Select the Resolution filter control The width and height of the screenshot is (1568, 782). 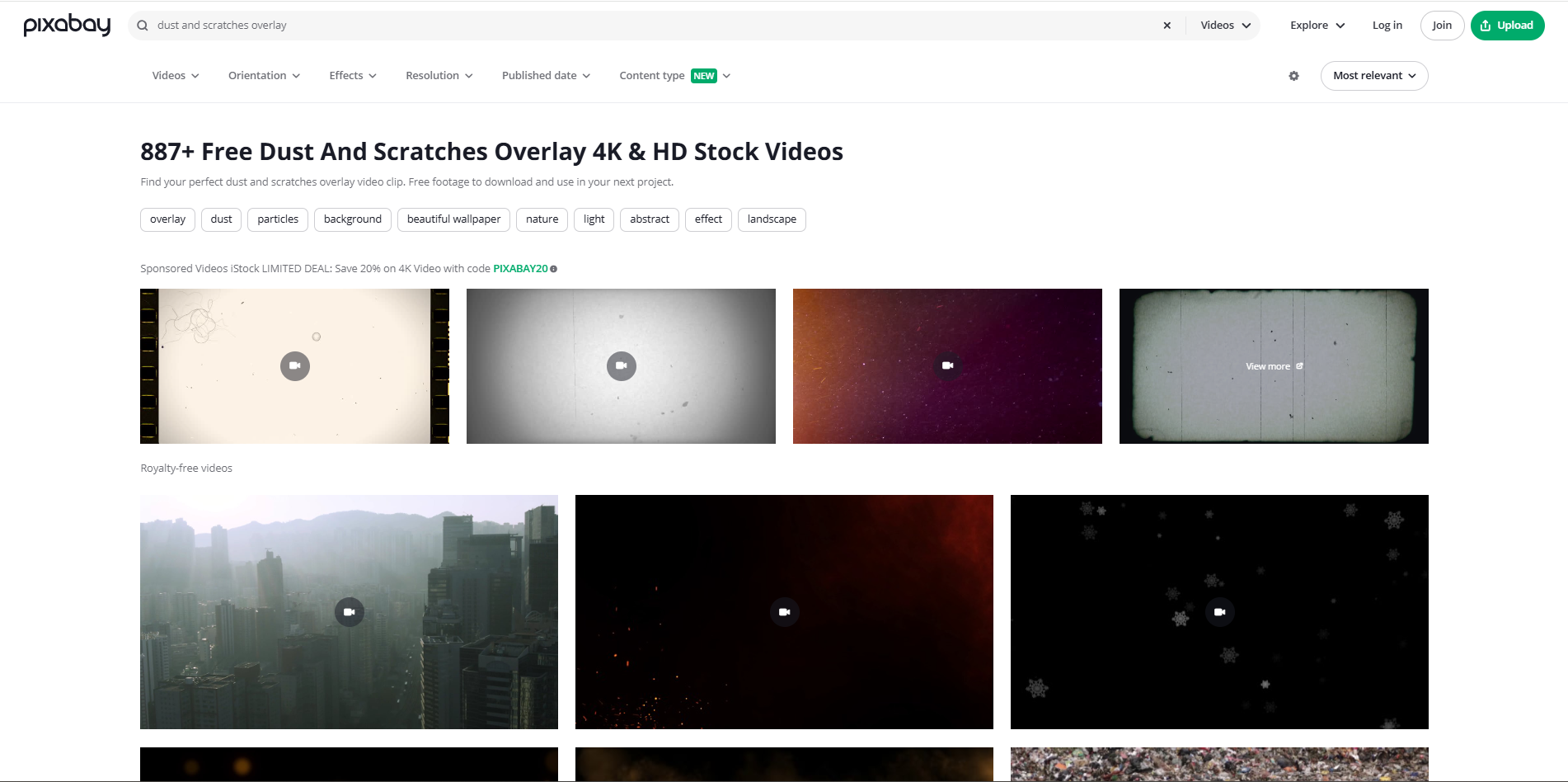pyautogui.click(x=438, y=75)
